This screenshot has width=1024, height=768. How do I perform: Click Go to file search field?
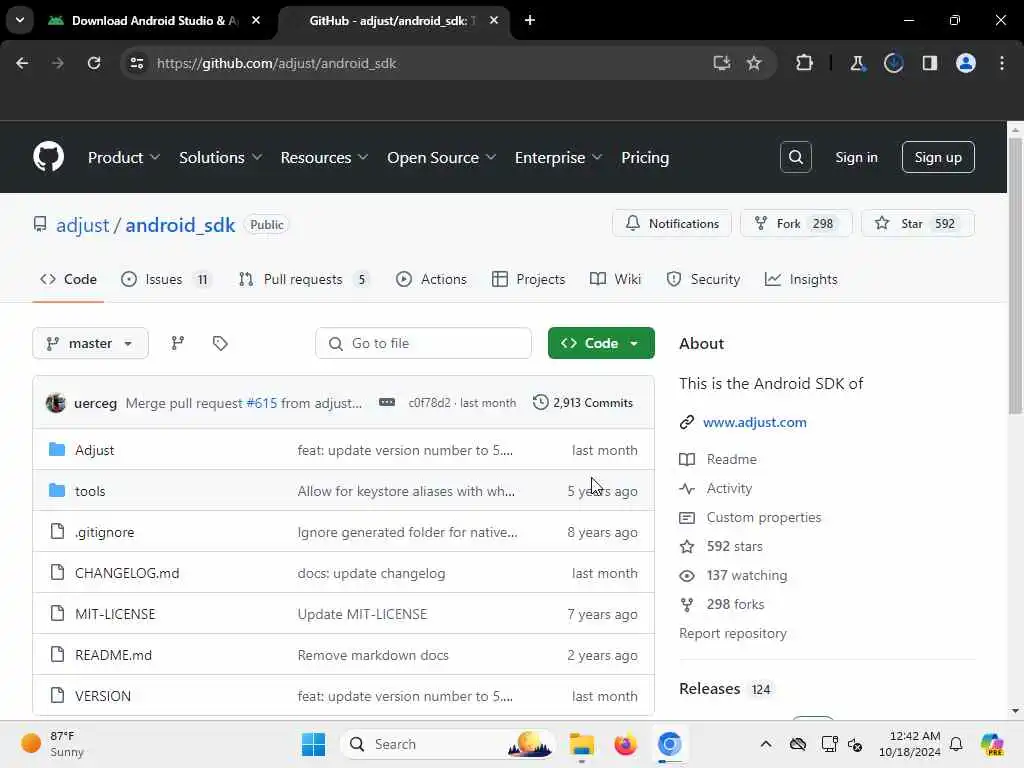pyautogui.click(x=423, y=343)
